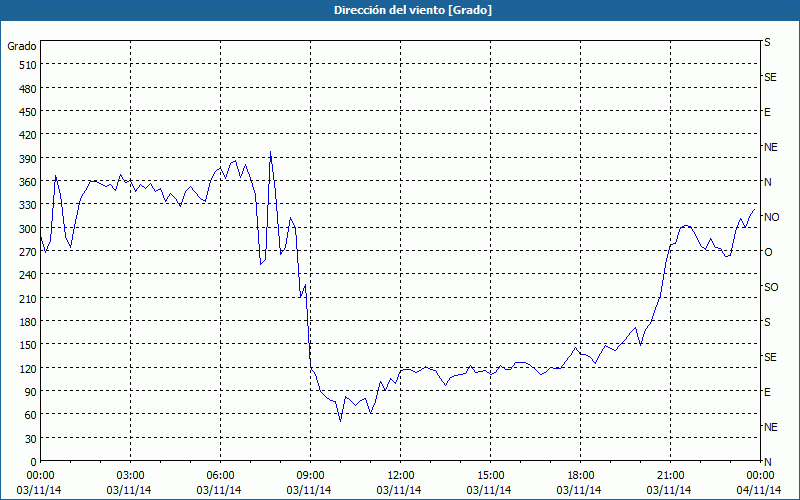The width and height of the screenshot is (800, 500).
Task: Select the 300 value on the degree axis
Action: click(x=28, y=229)
